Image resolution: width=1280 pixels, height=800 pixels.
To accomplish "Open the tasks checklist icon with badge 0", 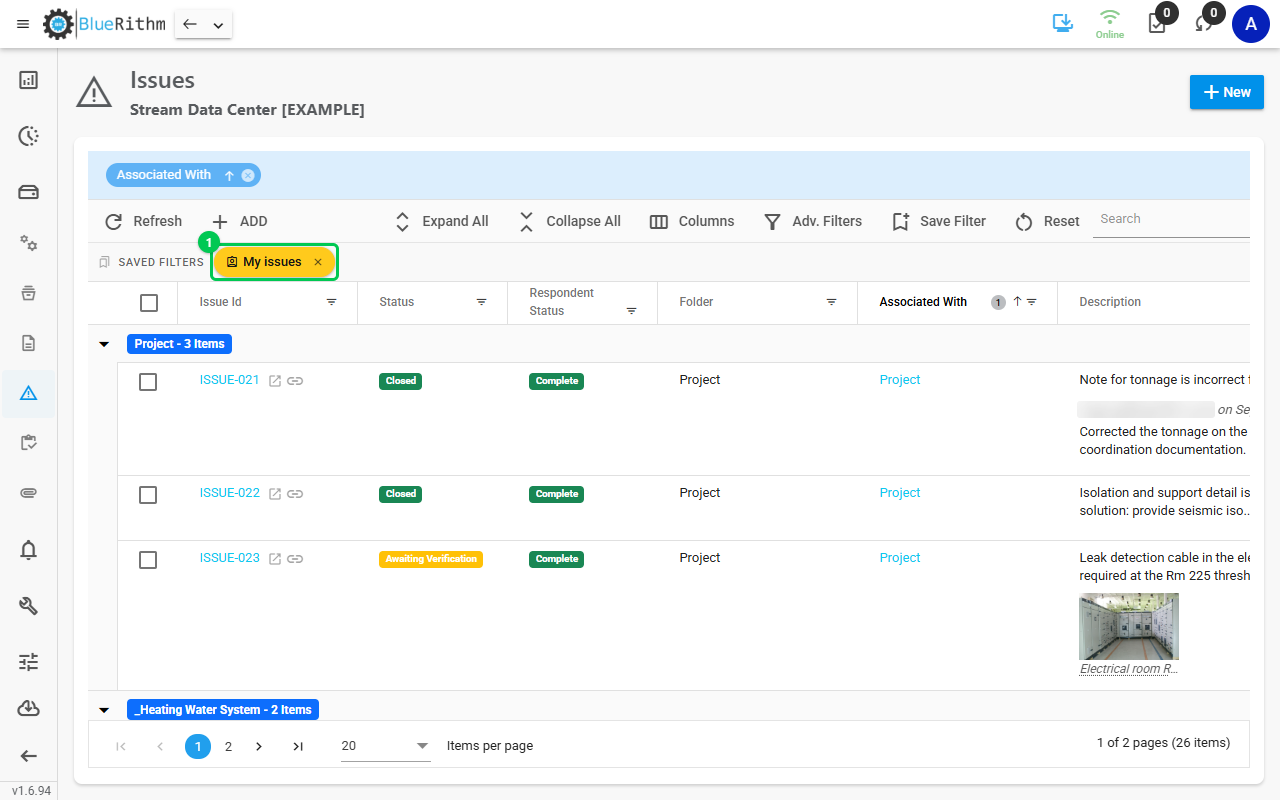I will pos(1157,24).
